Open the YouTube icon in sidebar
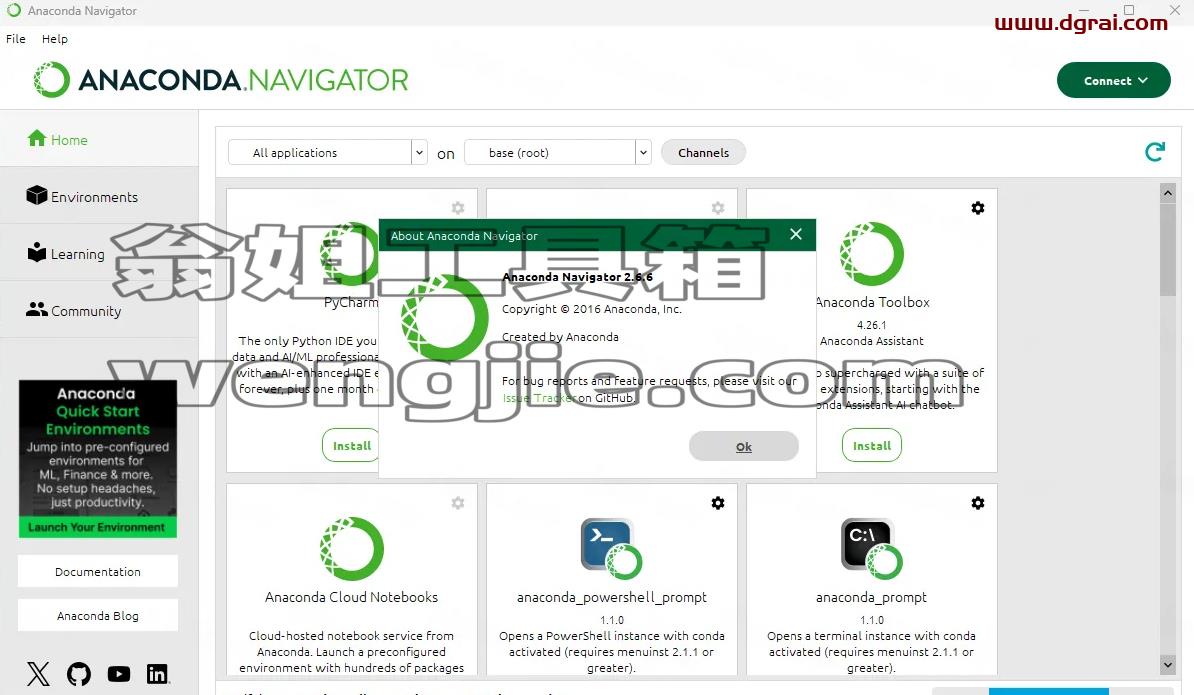The height and width of the screenshot is (695, 1194). (119, 674)
